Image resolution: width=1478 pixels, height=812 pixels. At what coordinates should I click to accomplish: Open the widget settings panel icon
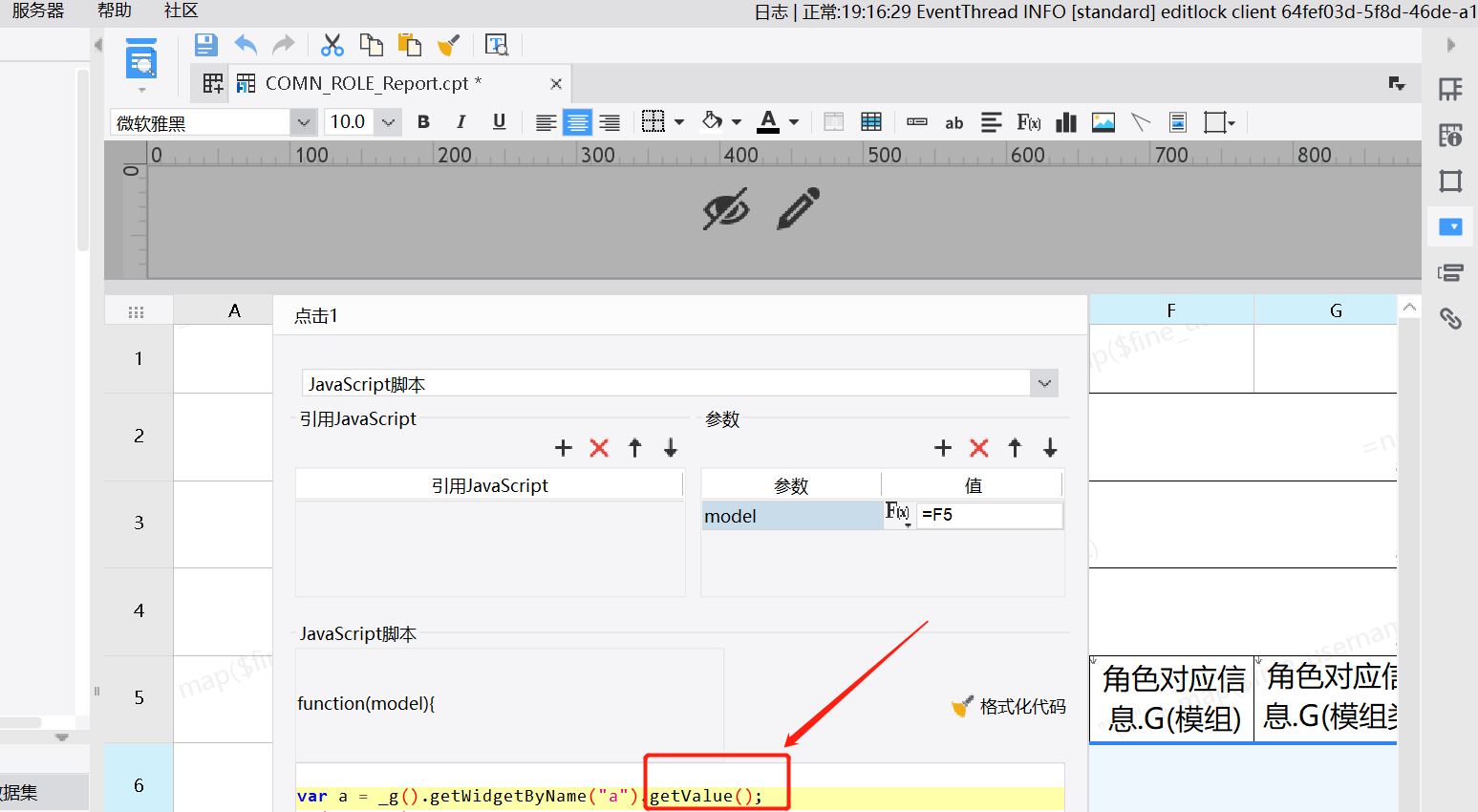click(x=1450, y=226)
